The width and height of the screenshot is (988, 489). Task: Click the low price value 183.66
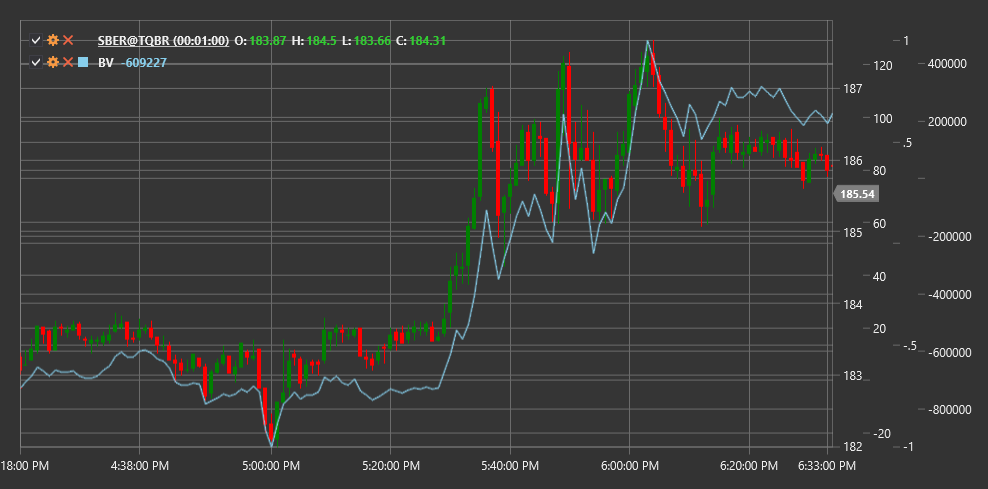click(x=372, y=41)
